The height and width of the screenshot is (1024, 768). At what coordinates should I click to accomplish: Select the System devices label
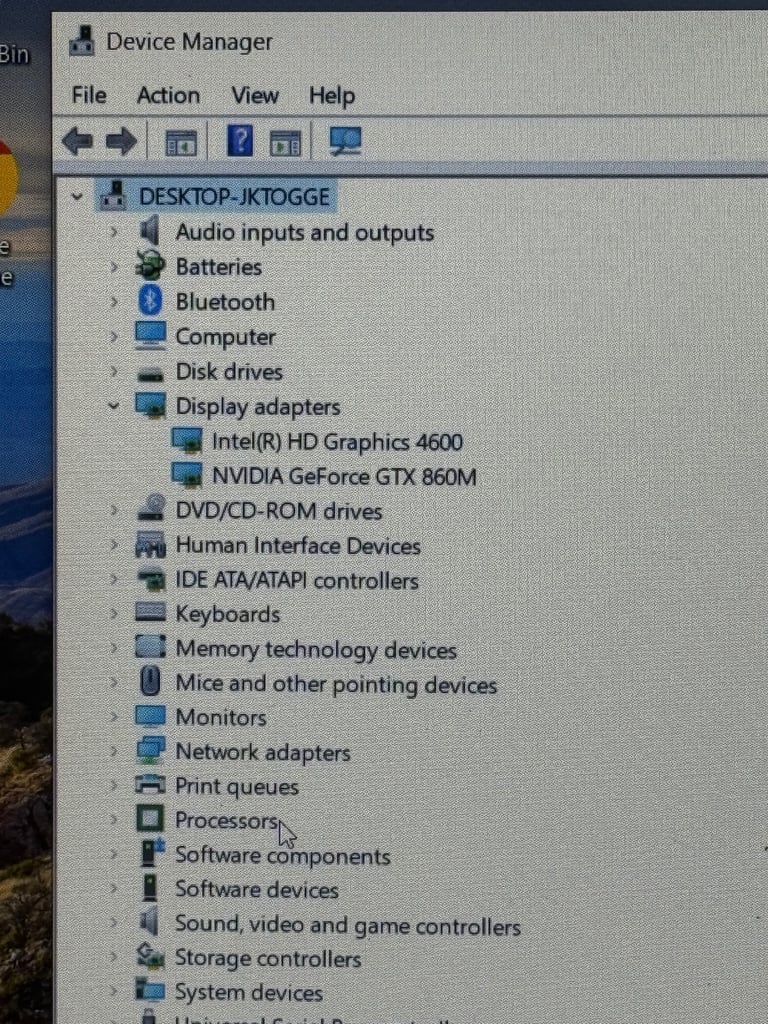pos(249,993)
